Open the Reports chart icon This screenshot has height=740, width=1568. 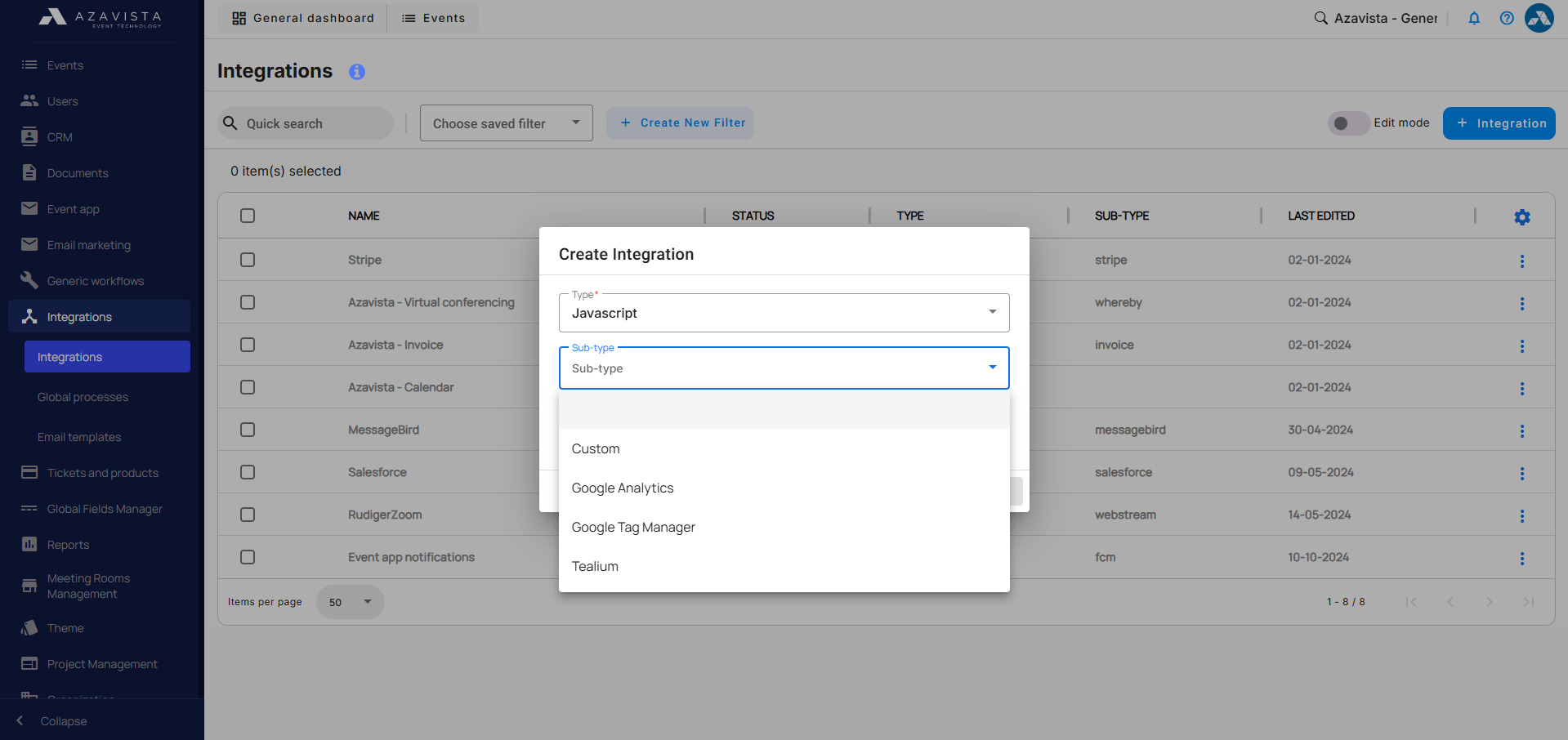[29, 544]
